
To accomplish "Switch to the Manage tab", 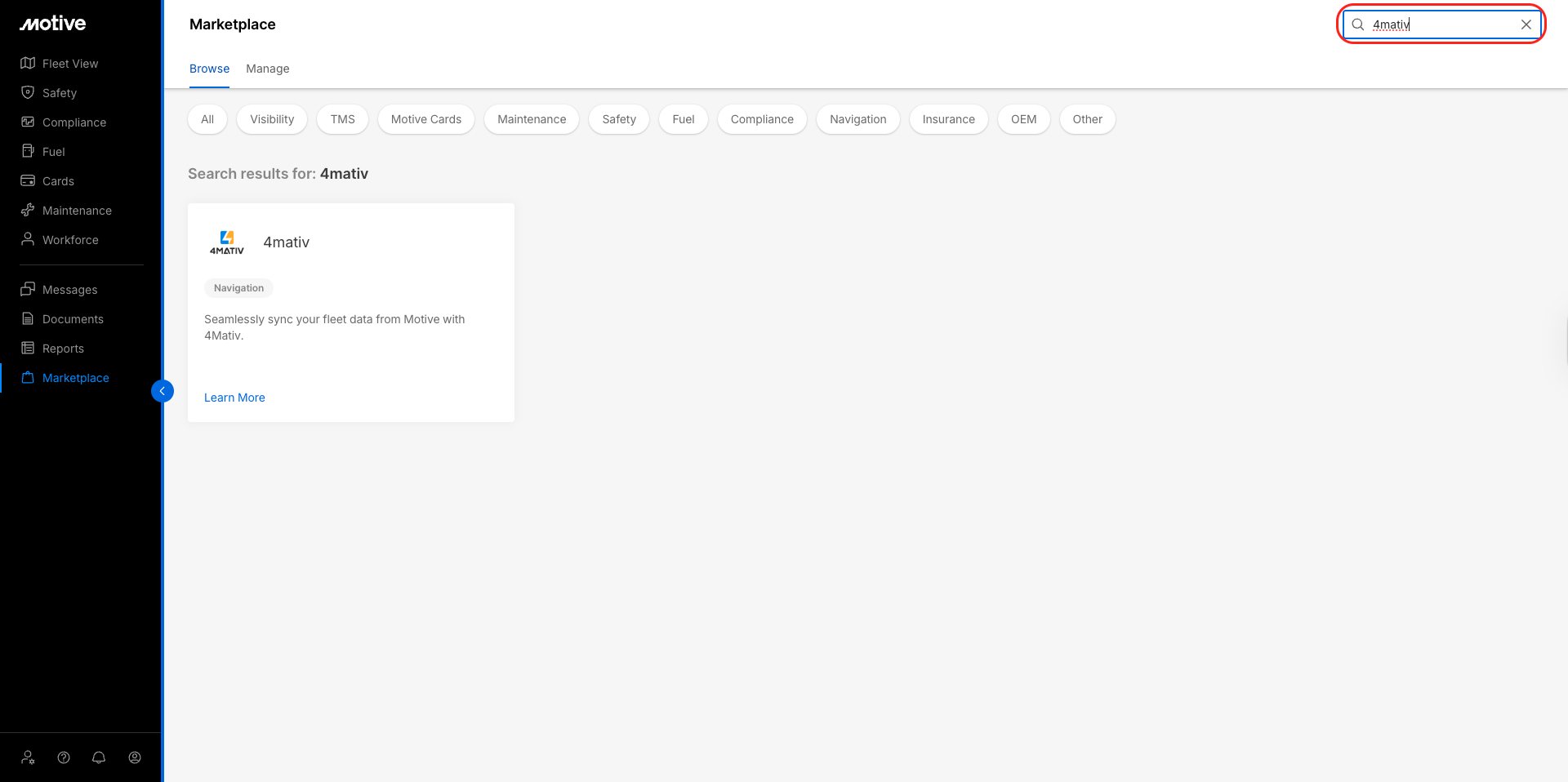I will (x=268, y=69).
